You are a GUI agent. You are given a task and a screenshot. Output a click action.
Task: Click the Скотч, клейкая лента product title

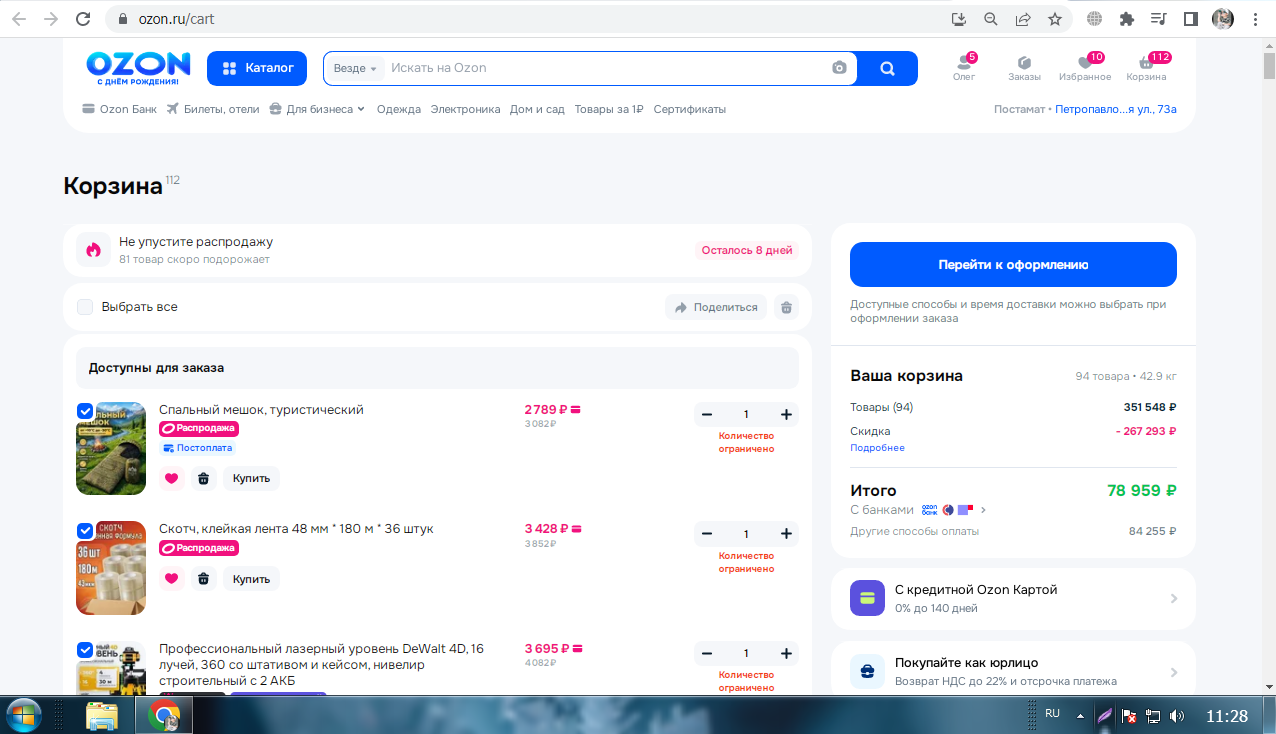pyautogui.click(x=296, y=529)
